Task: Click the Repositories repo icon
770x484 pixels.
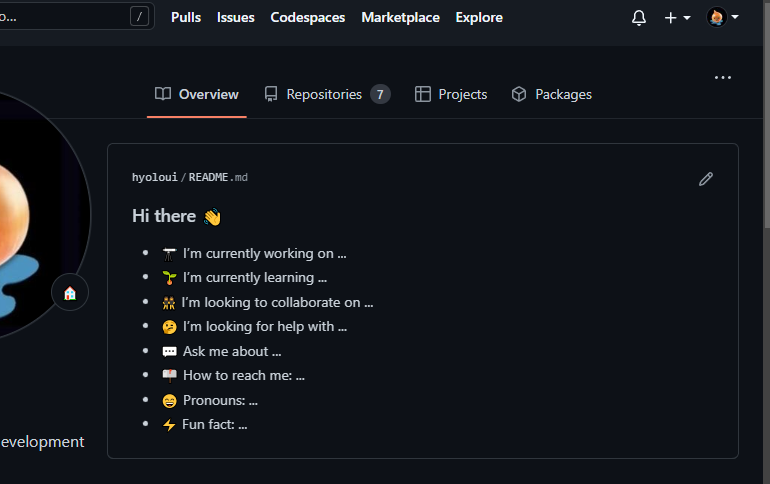Action: [271, 94]
